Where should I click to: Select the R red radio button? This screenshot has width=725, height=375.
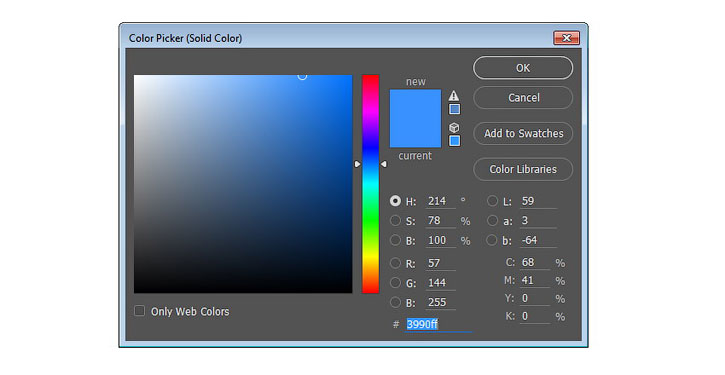pyautogui.click(x=395, y=263)
